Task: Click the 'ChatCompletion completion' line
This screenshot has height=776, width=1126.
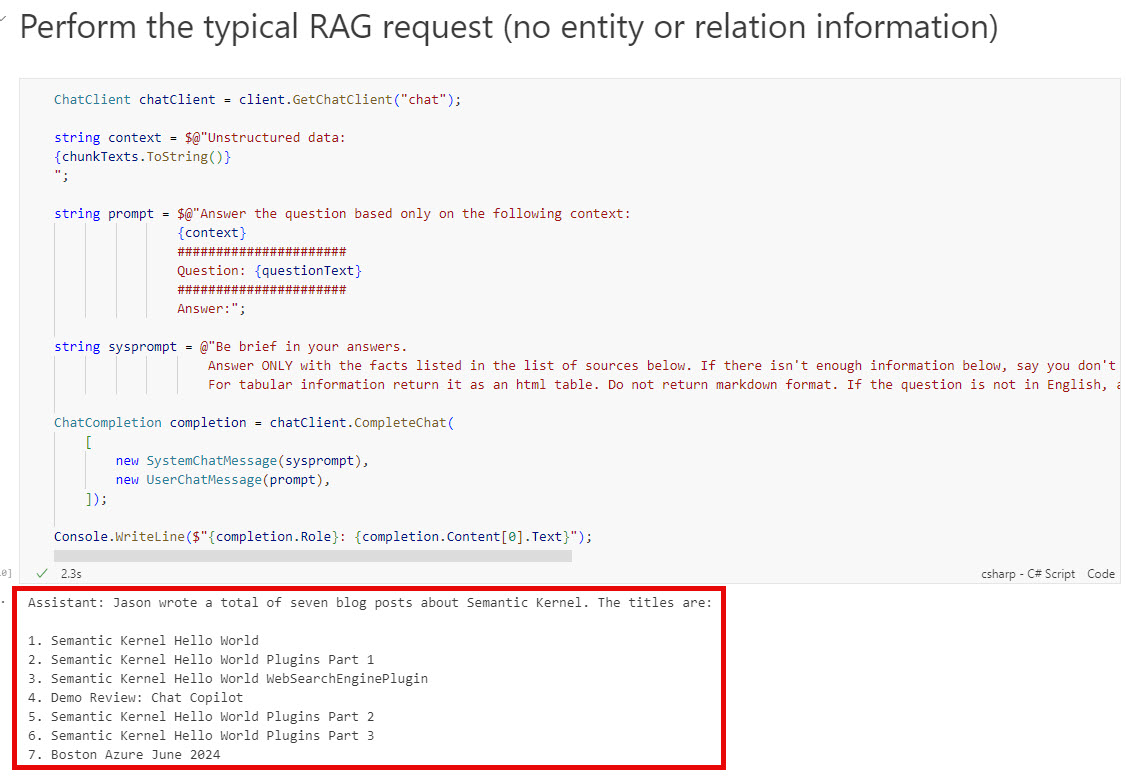Action: click(x=254, y=423)
